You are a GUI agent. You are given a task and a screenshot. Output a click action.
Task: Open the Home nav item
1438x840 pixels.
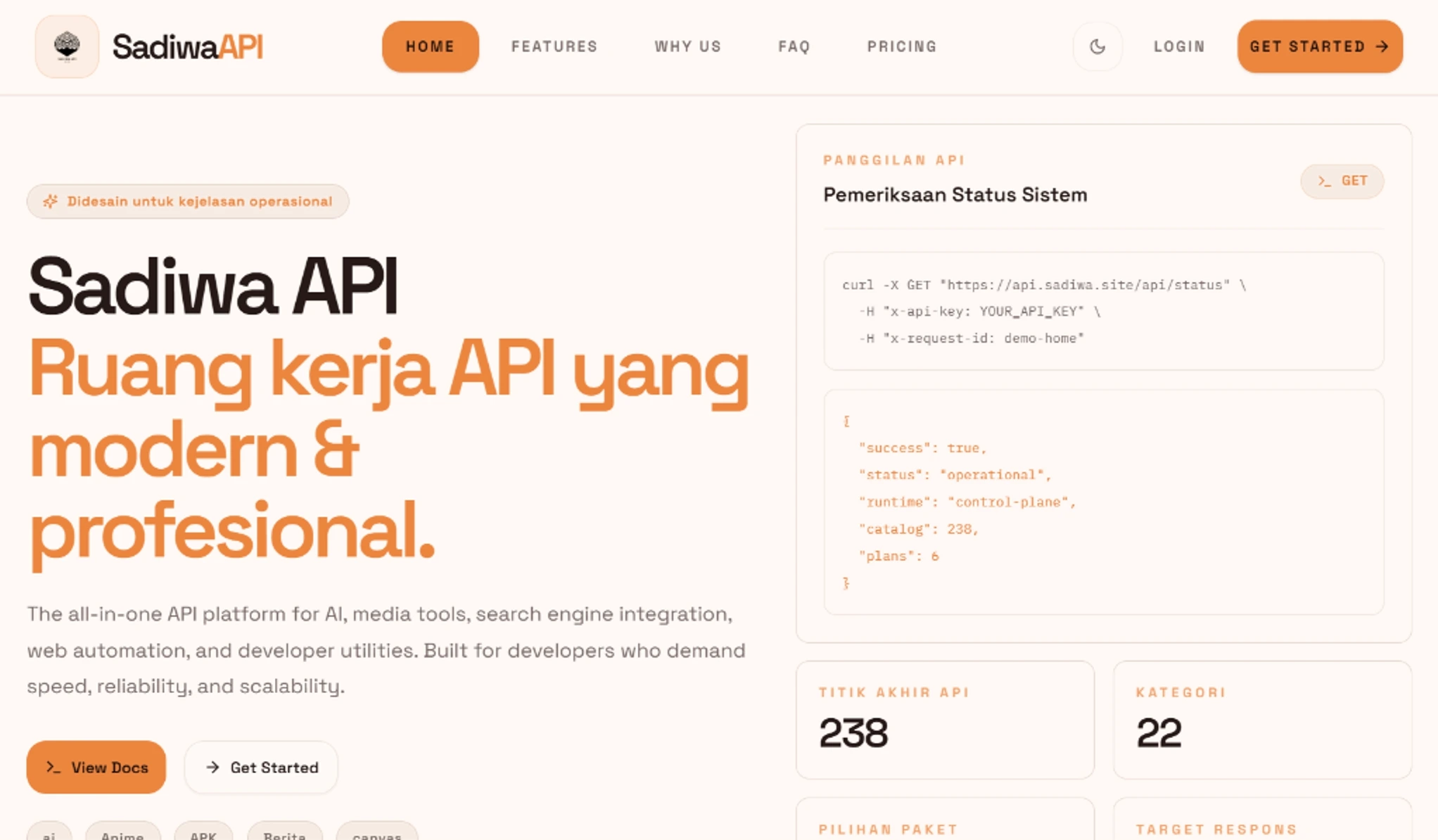(x=431, y=46)
